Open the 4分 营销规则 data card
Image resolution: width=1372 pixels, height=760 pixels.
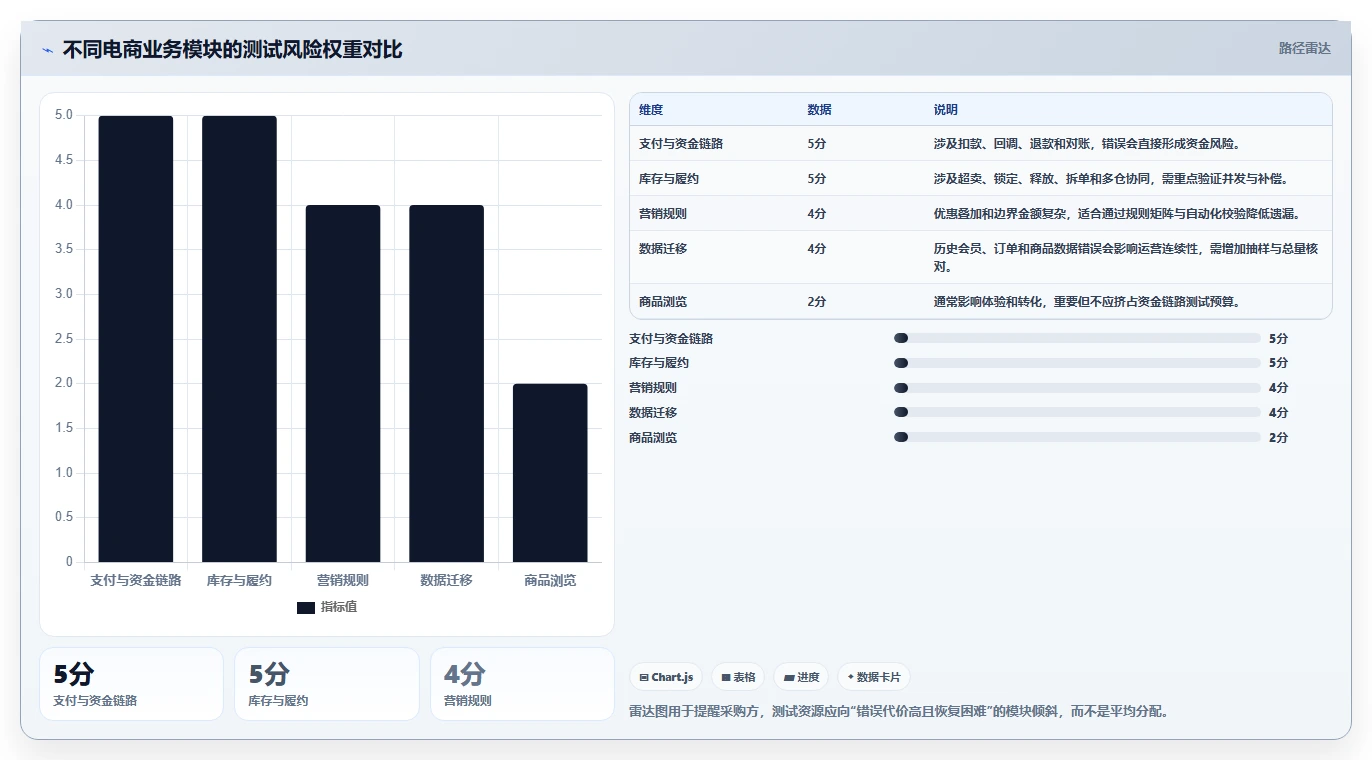tap(522, 684)
